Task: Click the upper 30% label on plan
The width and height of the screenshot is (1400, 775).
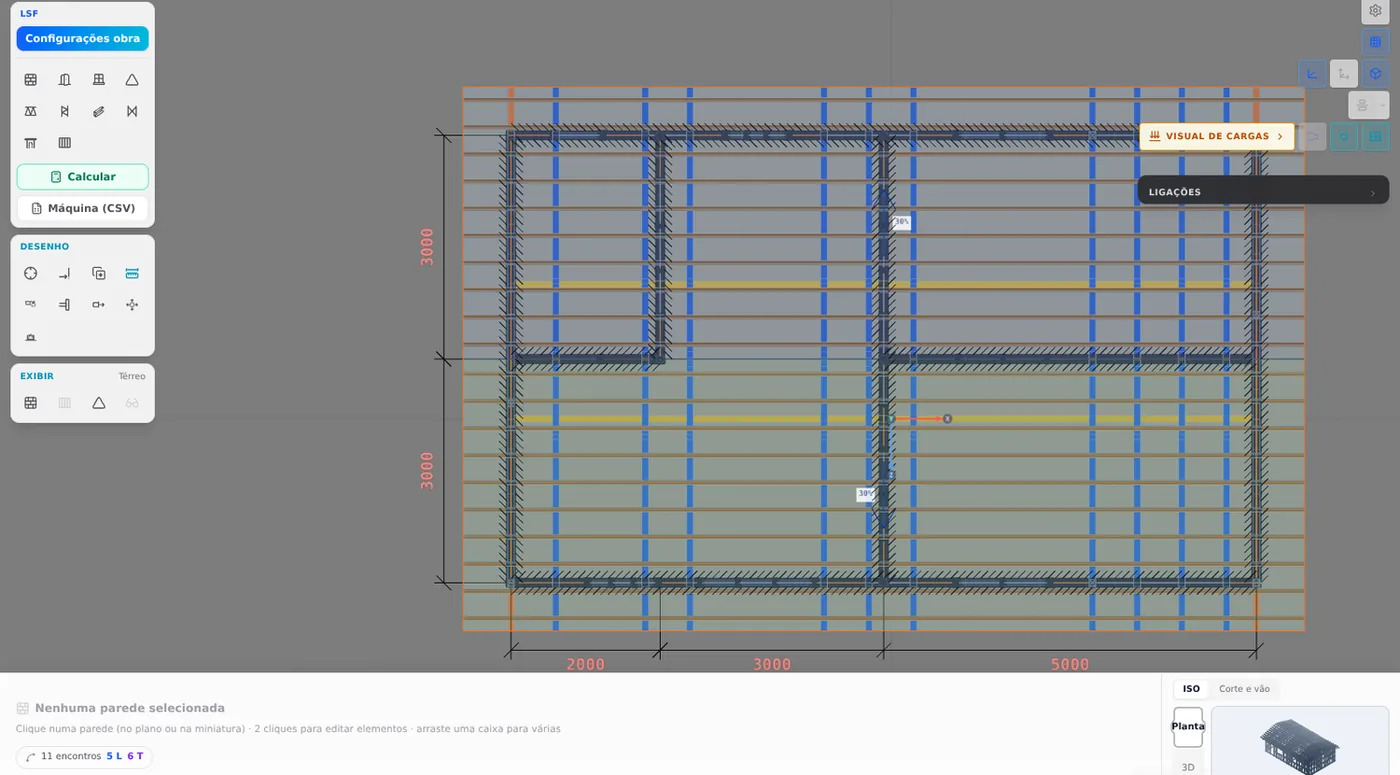Action: click(x=902, y=222)
